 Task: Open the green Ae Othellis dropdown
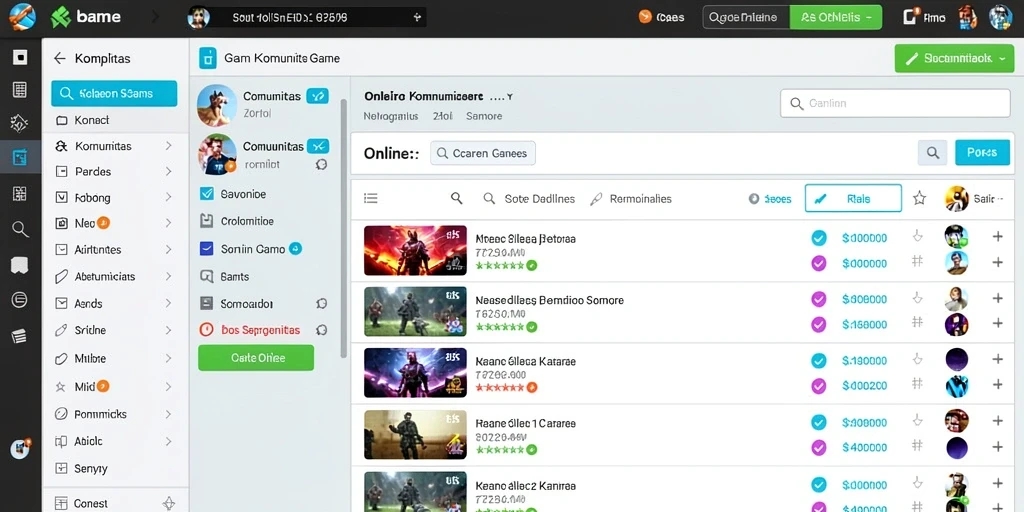pyautogui.click(x=835, y=18)
